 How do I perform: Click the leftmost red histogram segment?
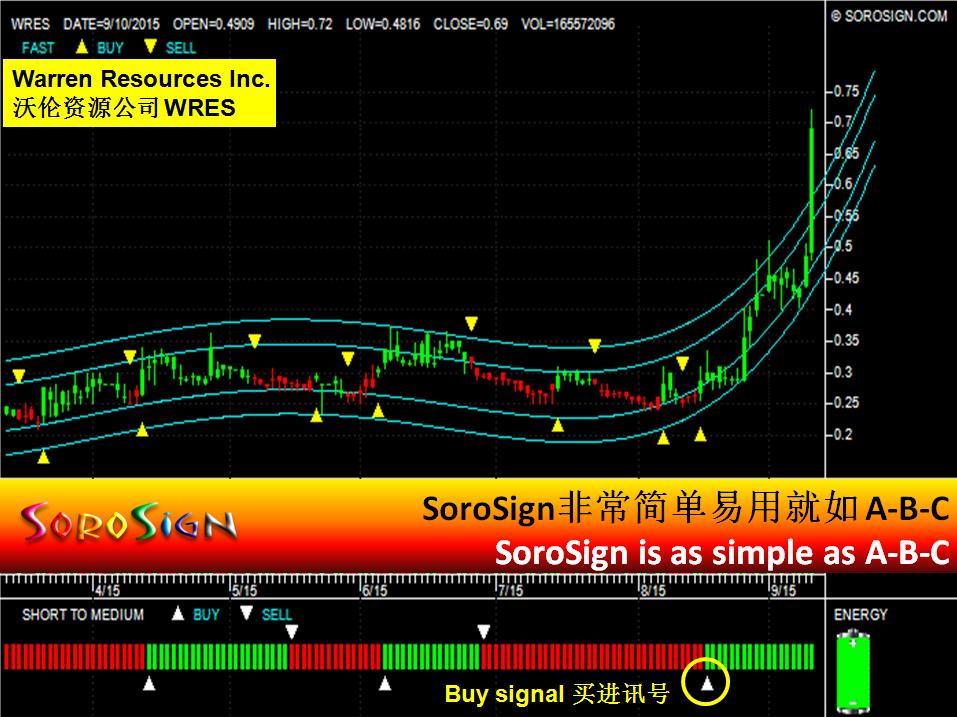point(7,657)
